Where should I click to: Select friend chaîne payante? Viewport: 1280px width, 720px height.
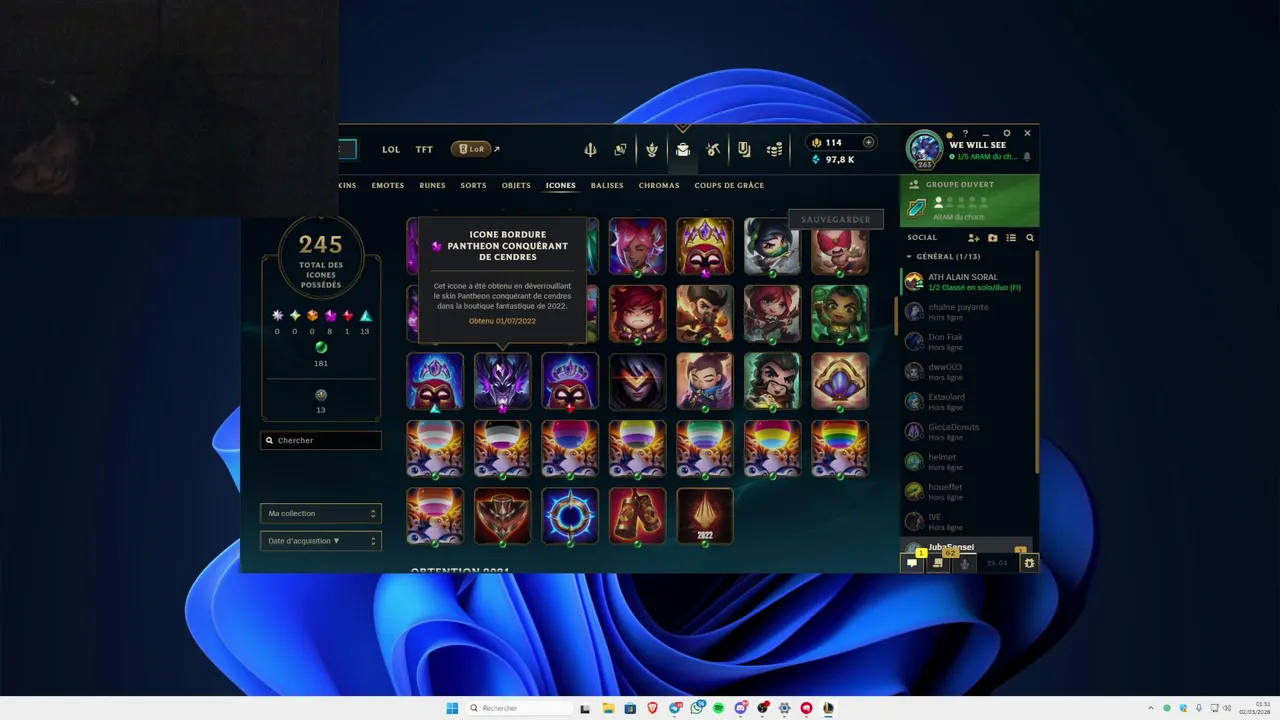(967, 312)
